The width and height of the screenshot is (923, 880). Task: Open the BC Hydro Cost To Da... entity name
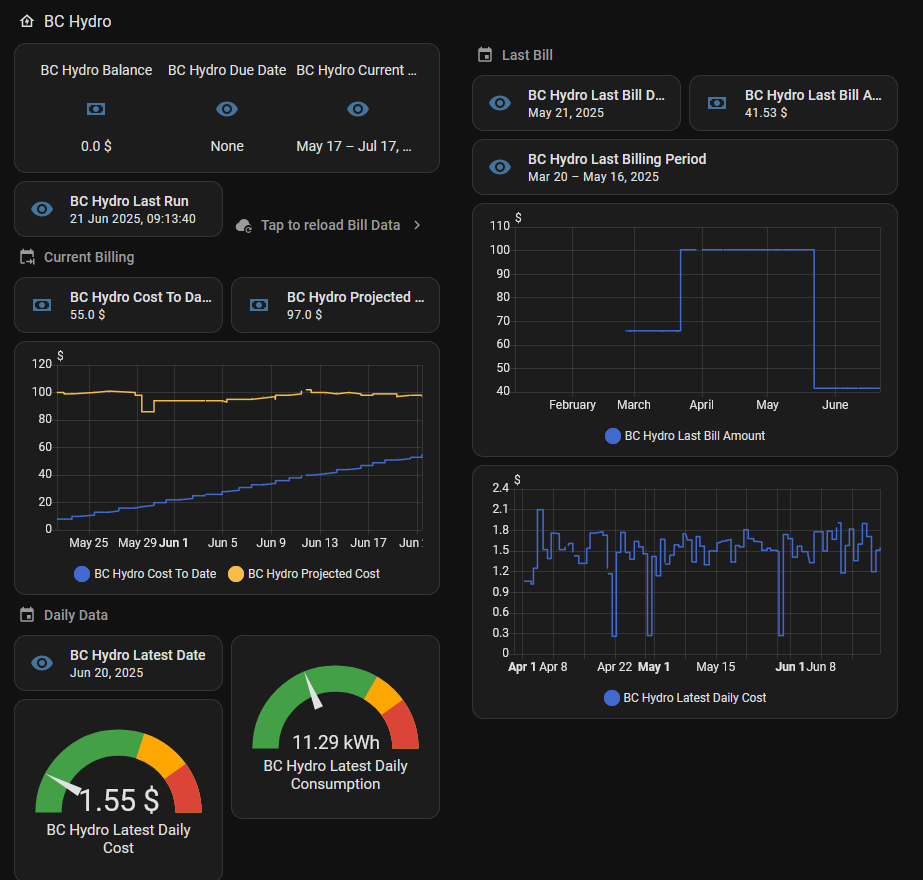click(141, 297)
